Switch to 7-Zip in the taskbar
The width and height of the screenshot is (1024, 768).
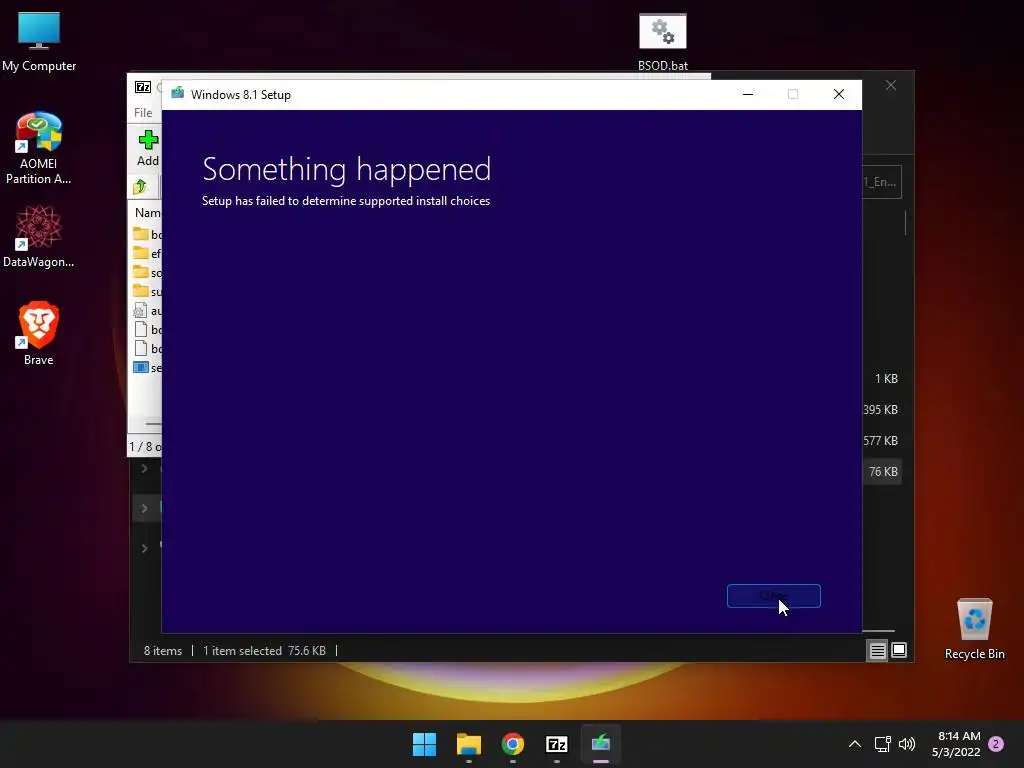(x=556, y=744)
